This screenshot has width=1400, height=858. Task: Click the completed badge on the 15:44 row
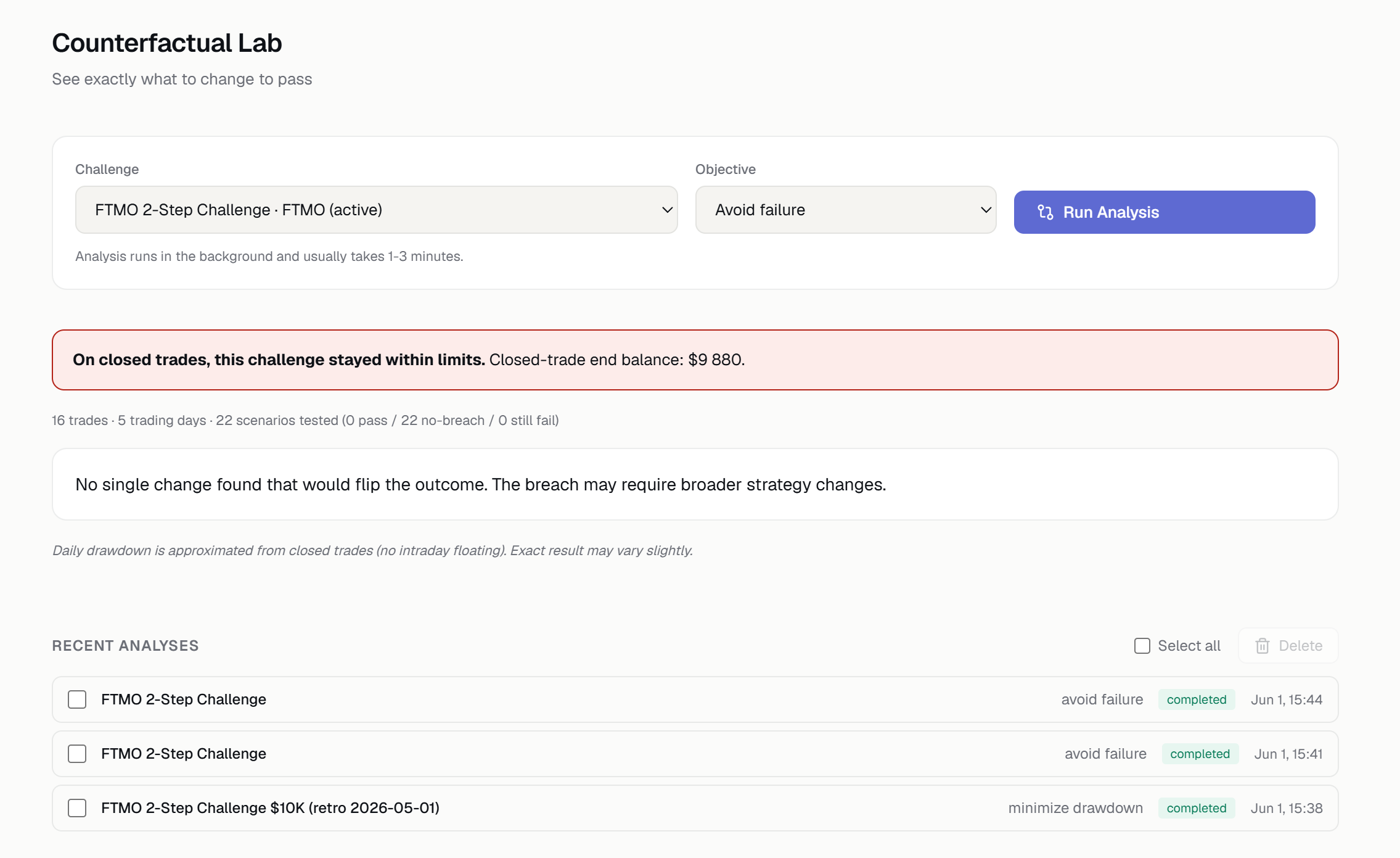(1196, 699)
